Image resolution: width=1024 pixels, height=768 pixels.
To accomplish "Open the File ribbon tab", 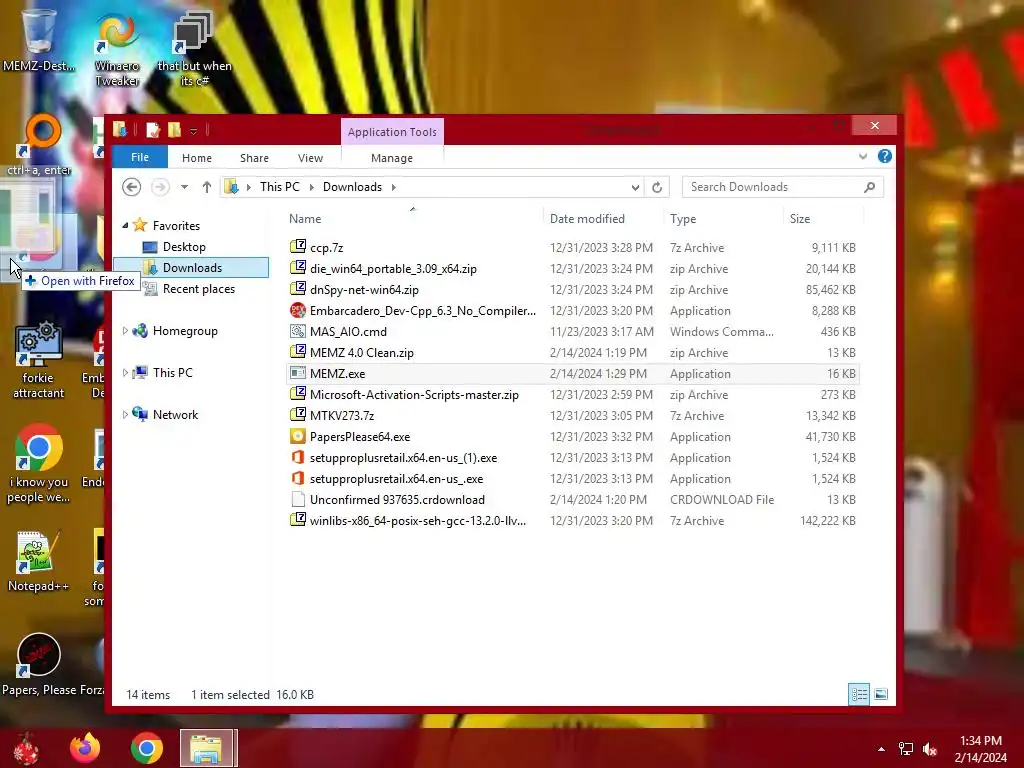I will [140, 157].
